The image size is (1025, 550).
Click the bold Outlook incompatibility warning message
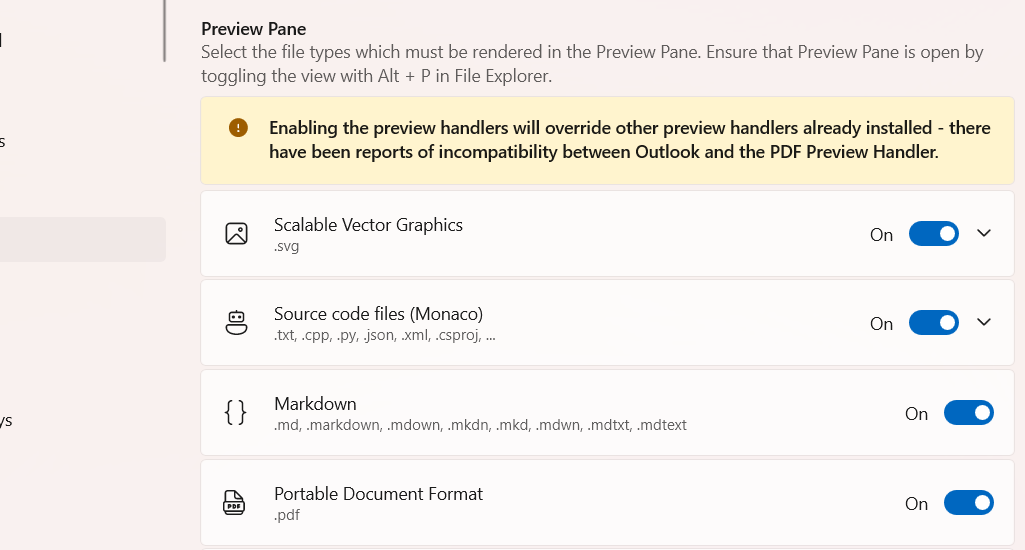(630, 140)
